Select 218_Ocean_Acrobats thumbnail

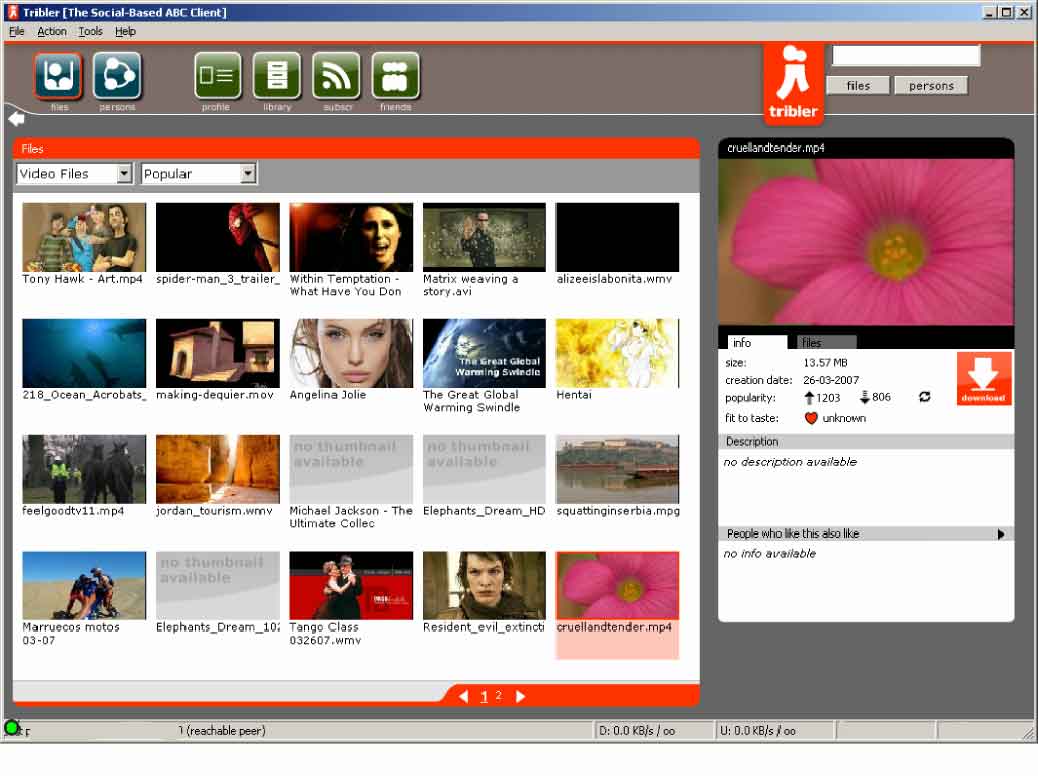[84, 353]
